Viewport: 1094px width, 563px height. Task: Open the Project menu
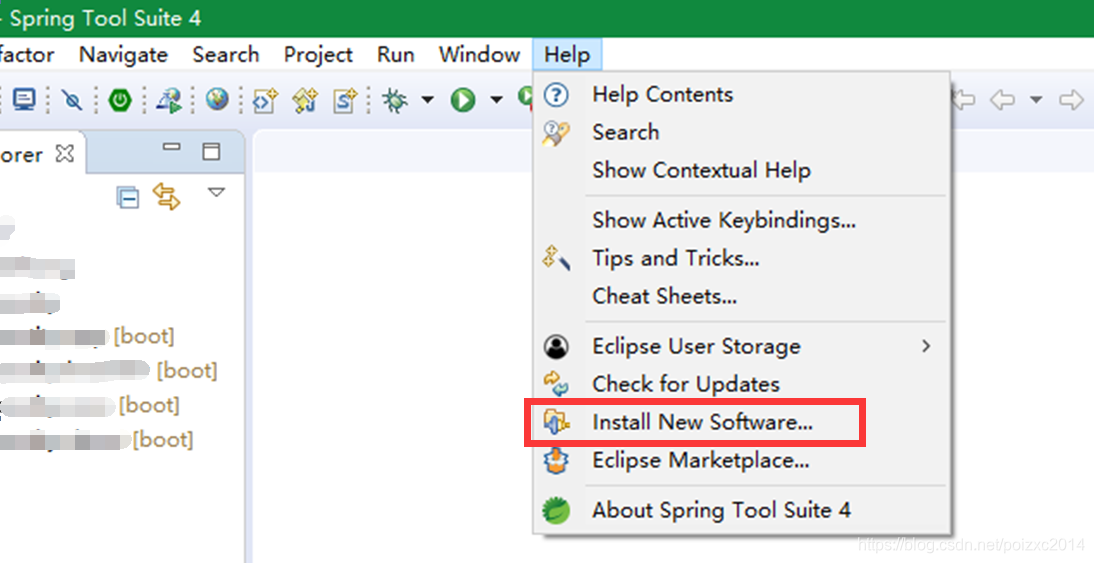pos(318,54)
